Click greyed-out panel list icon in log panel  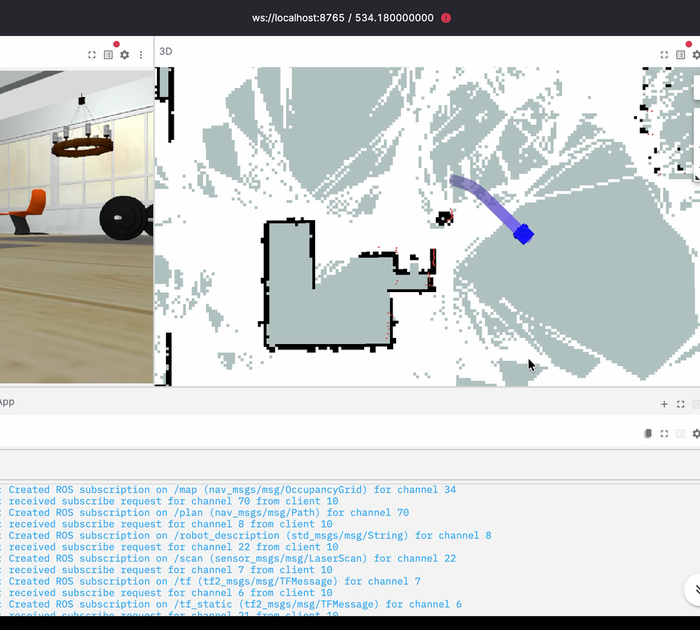(x=680, y=434)
